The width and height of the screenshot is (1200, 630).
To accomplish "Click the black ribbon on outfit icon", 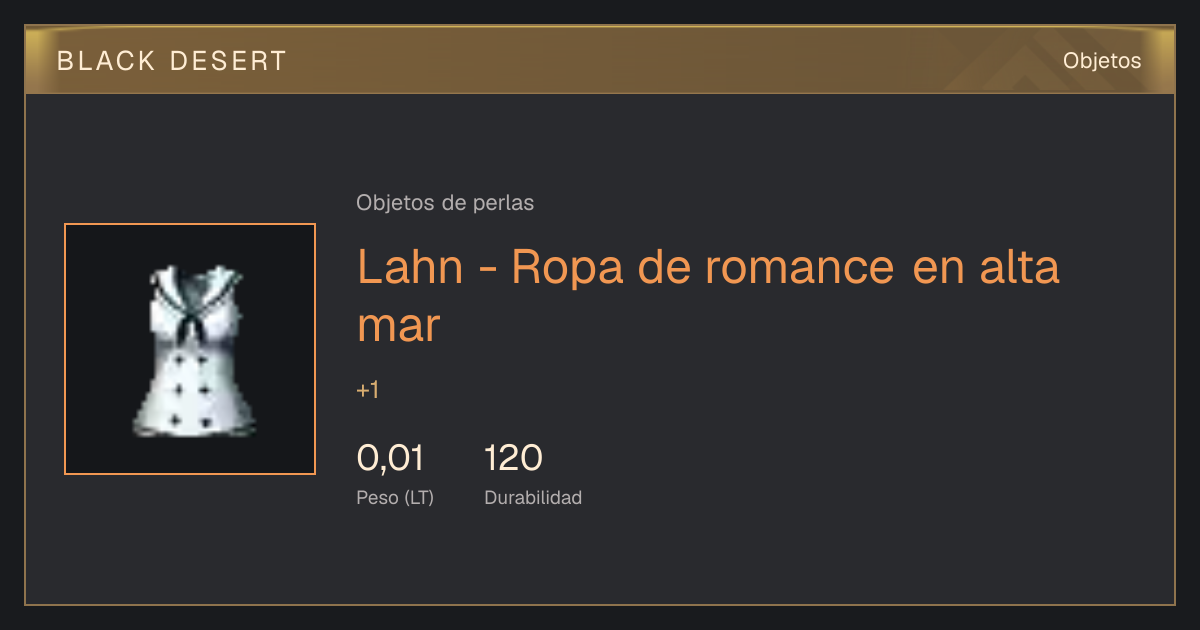I will (189, 325).
